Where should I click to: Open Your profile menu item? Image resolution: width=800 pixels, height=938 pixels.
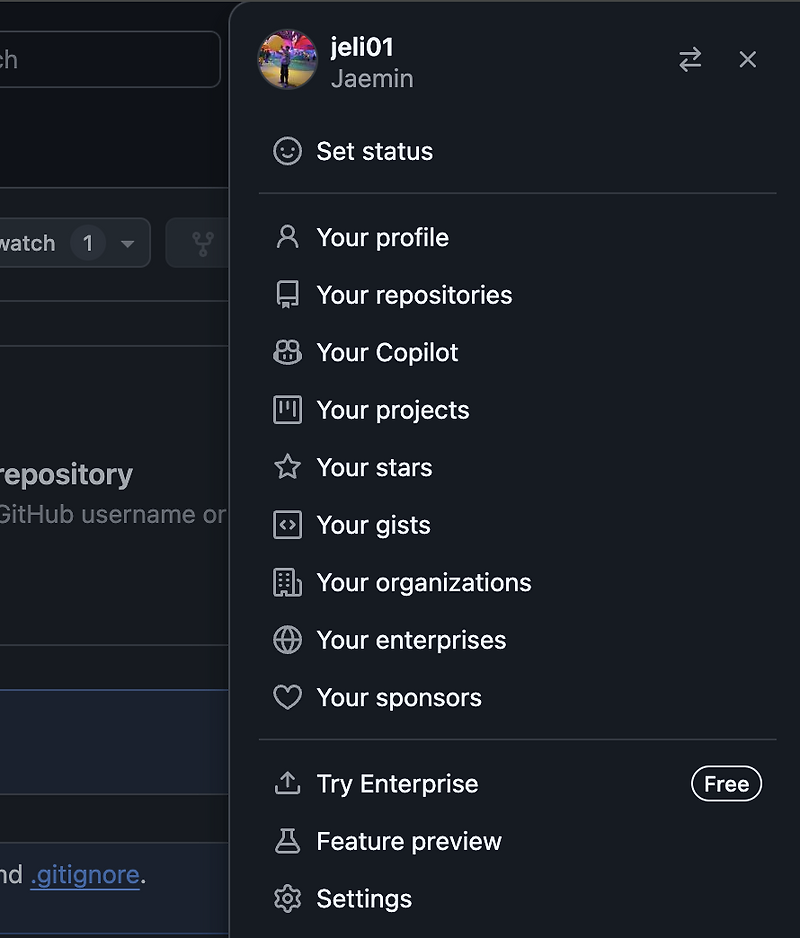click(382, 238)
